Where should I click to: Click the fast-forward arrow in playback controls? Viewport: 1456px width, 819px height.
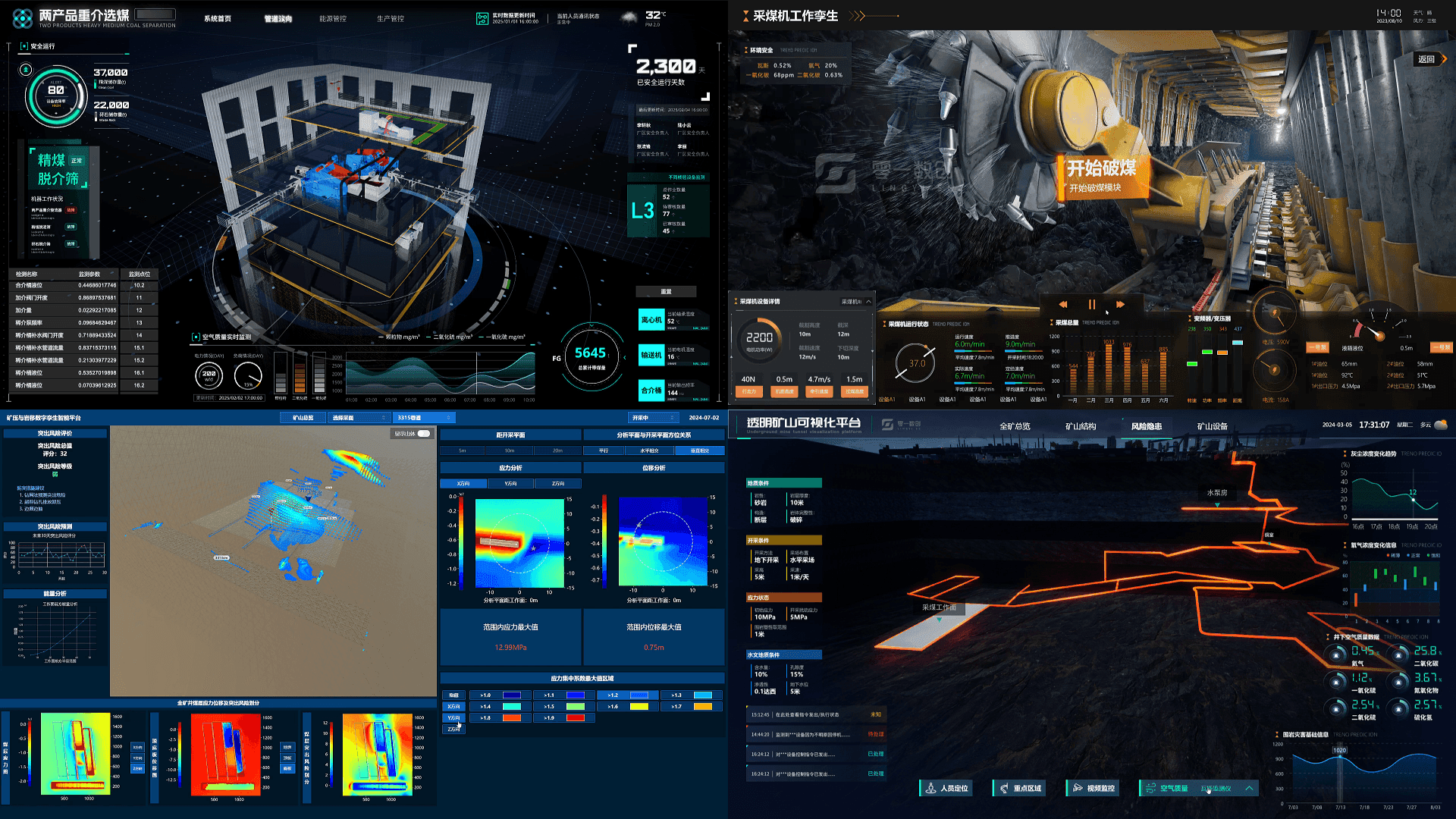[x=1120, y=304]
